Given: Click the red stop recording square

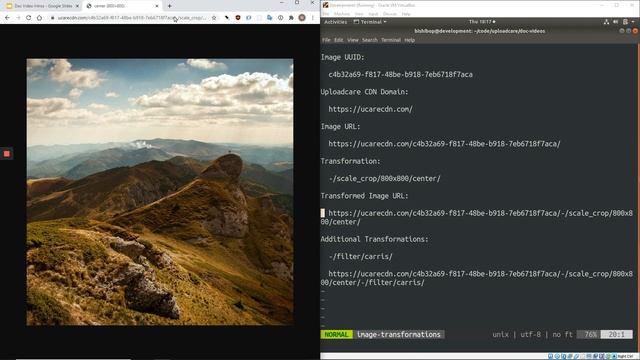Looking at the screenshot, I should (x=7, y=153).
